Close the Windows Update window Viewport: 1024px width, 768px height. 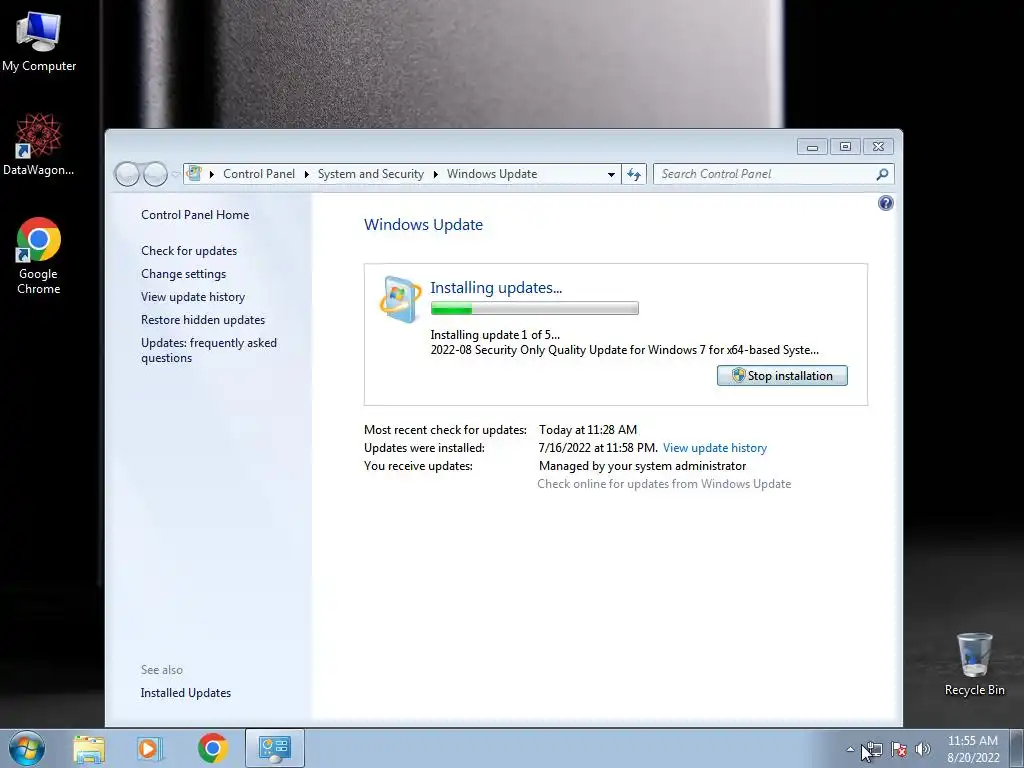click(x=878, y=147)
